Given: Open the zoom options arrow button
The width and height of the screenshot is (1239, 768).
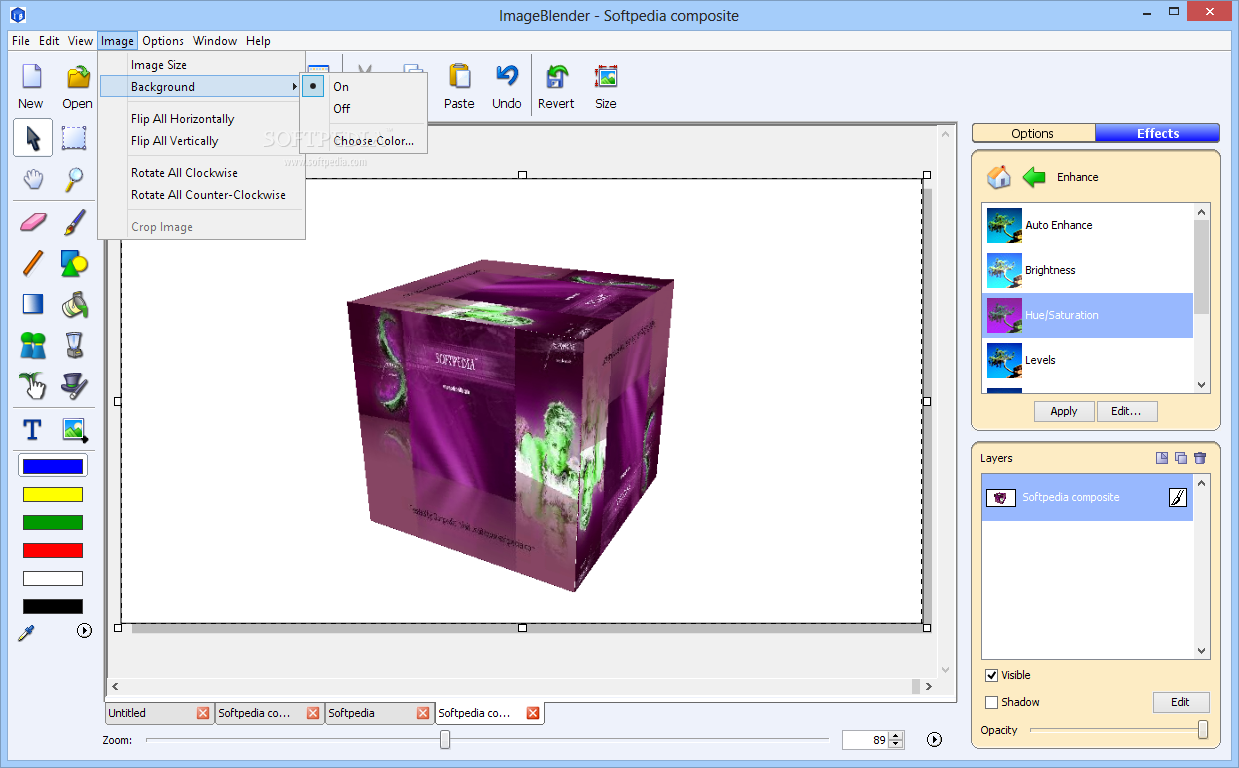Looking at the screenshot, I should tap(934, 740).
